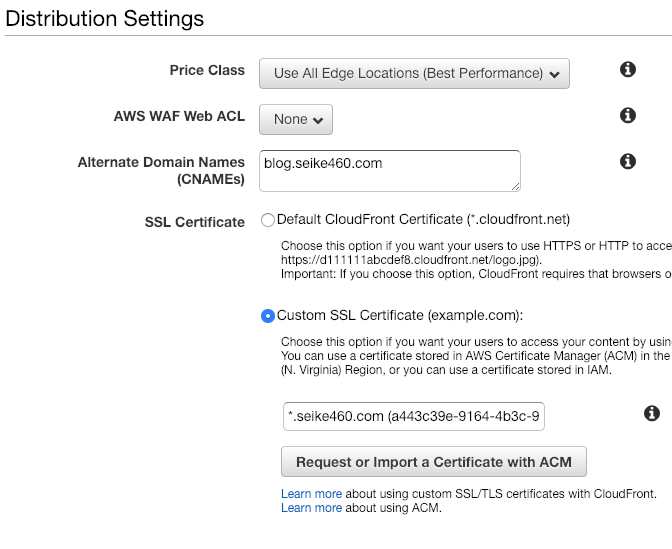The height and width of the screenshot is (549, 672).
Task: Click the Price Class field label
Action: [x=207, y=70]
